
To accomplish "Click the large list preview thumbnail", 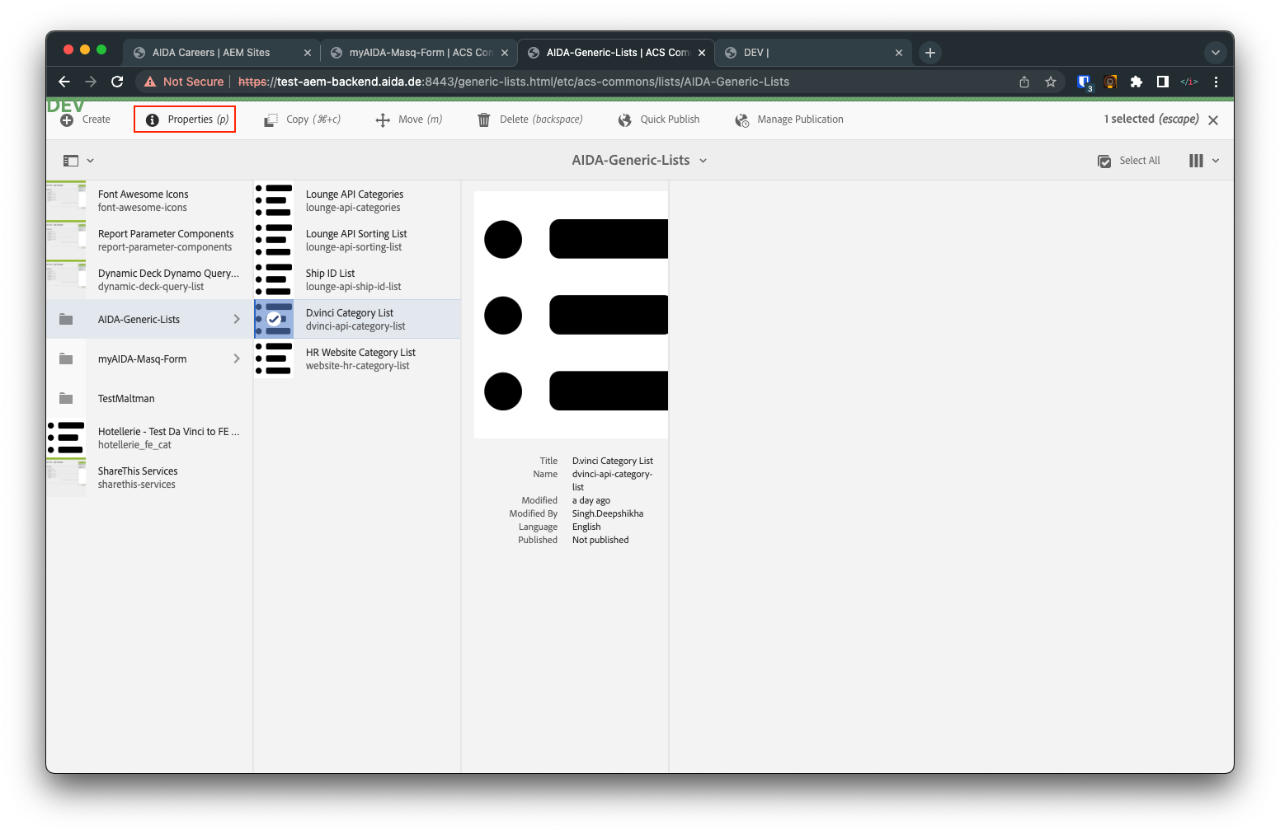I will pyautogui.click(x=571, y=314).
